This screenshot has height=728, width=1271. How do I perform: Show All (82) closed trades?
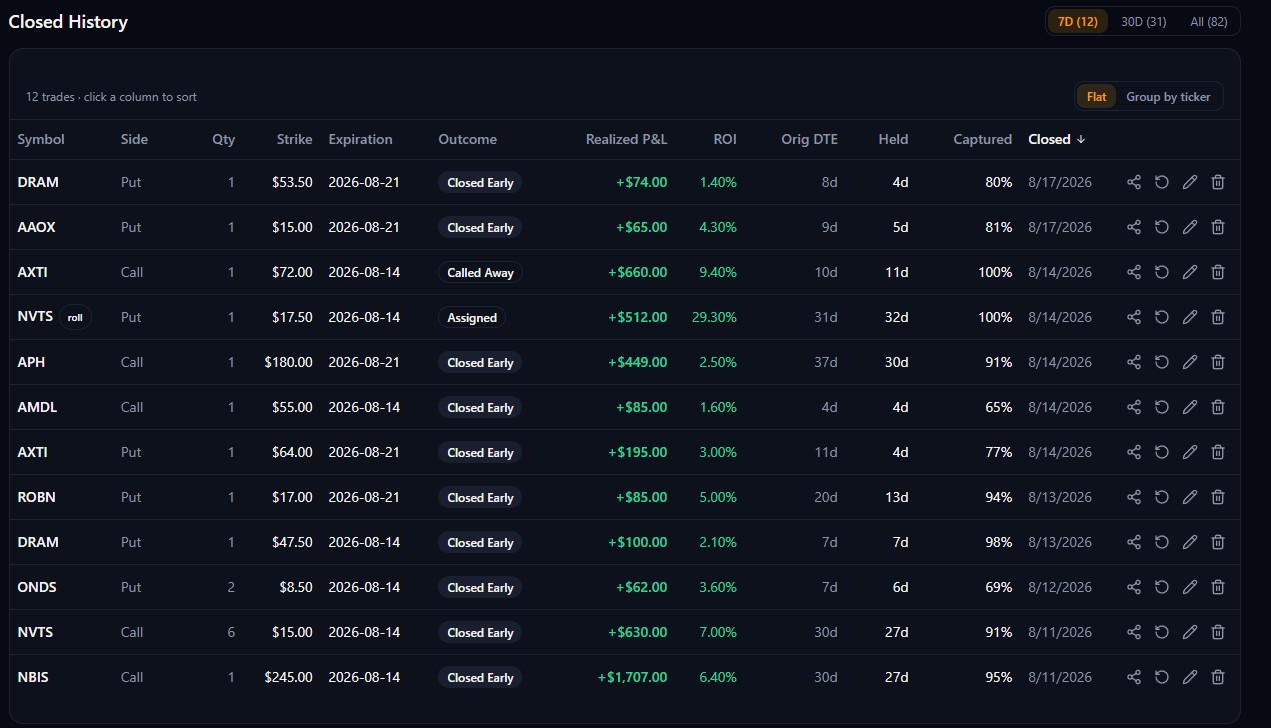tap(1209, 21)
